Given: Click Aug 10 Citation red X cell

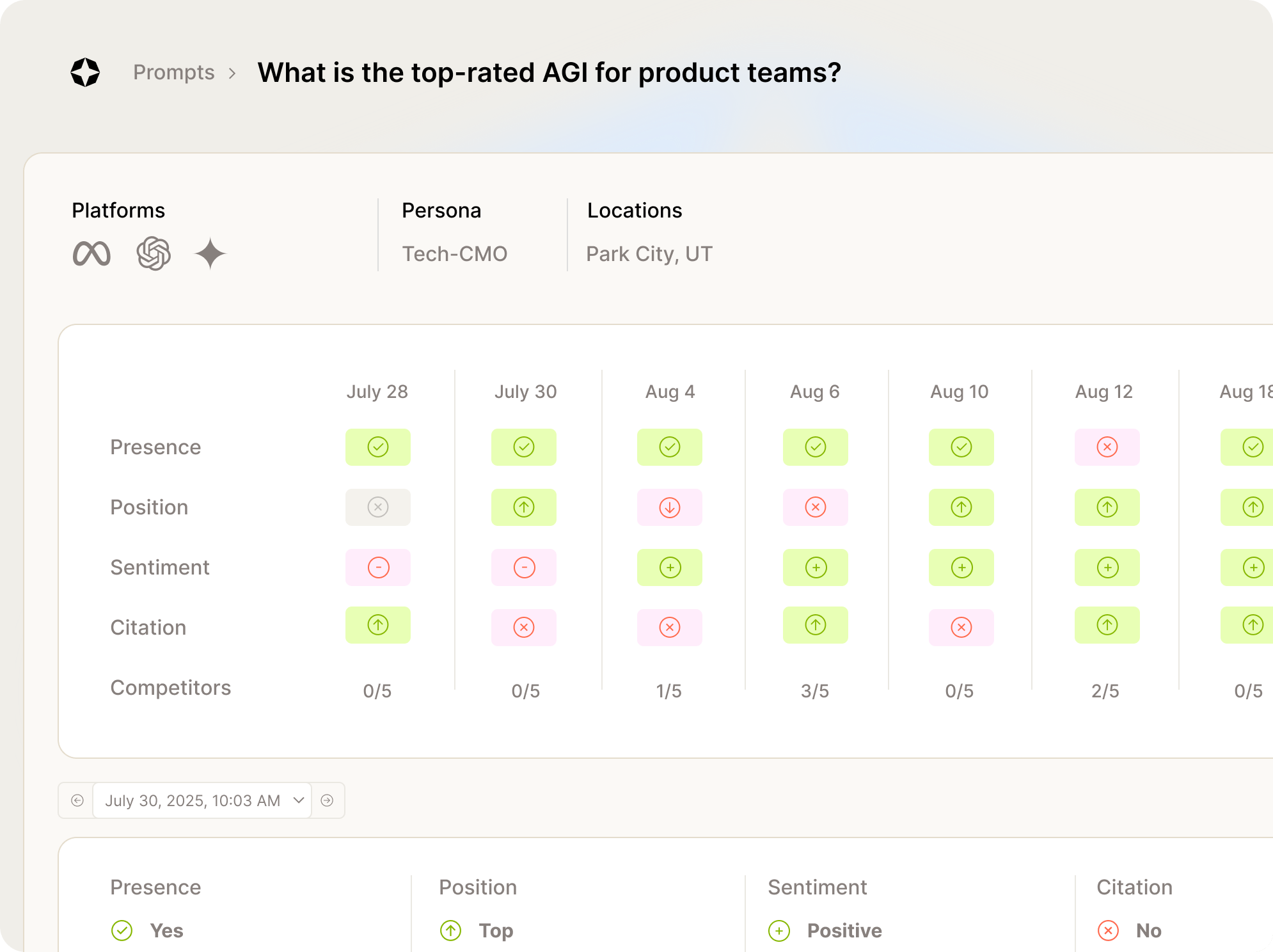Looking at the screenshot, I should 961,628.
